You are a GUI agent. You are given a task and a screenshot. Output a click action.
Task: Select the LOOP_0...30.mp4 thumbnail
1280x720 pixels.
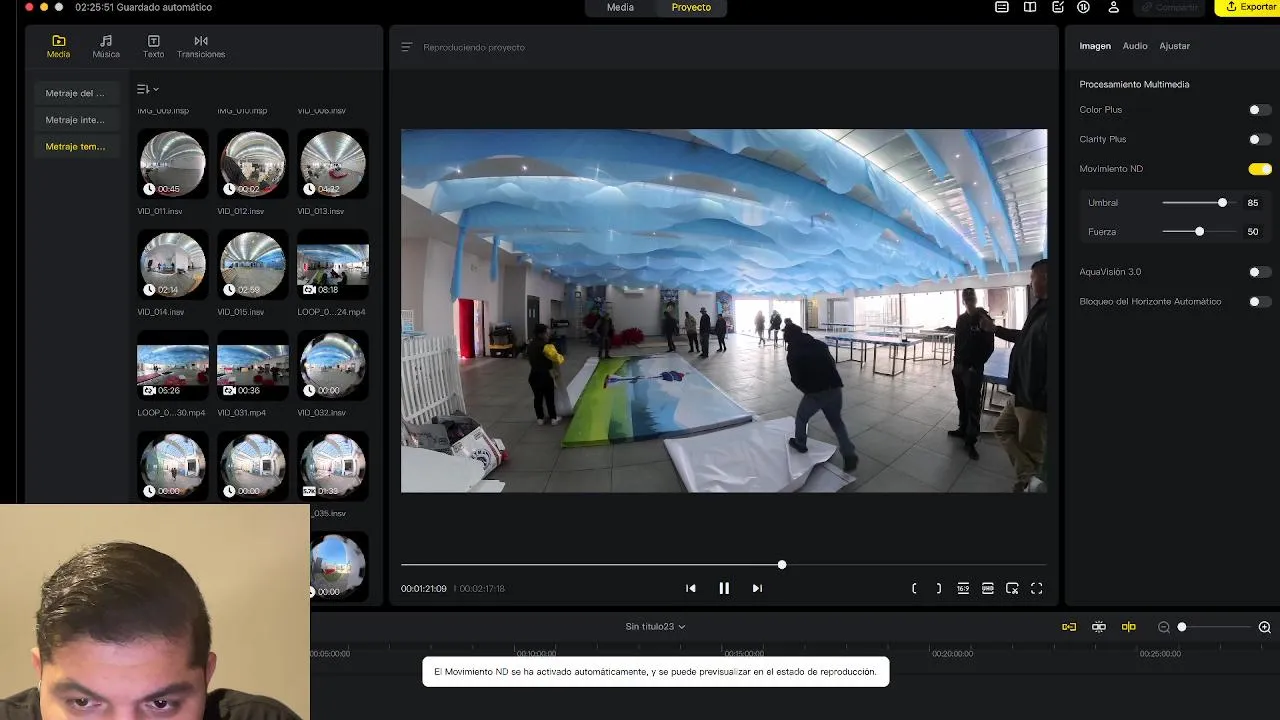coord(173,366)
